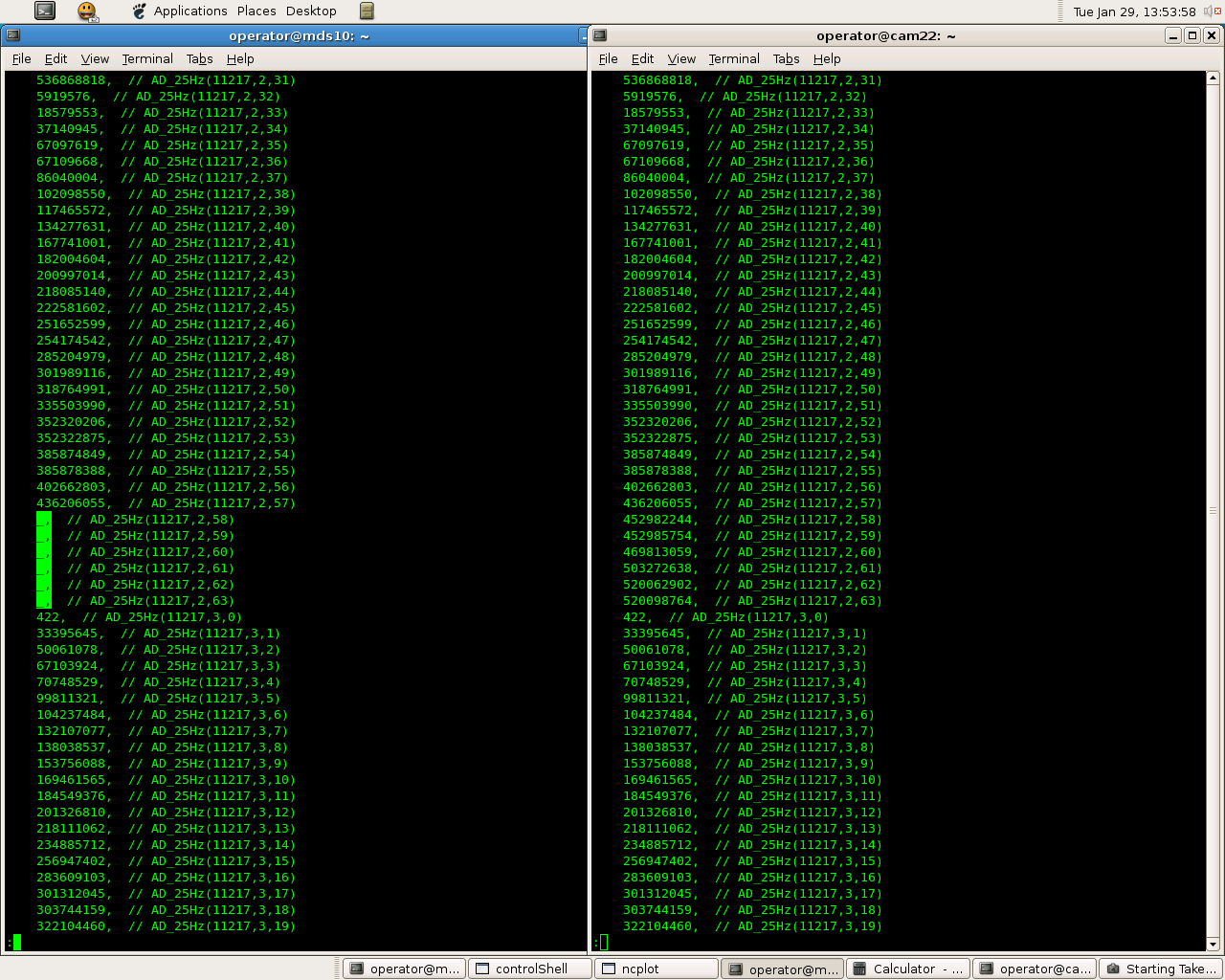Image resolution: width=1225 pixels, height=980 pixels.
Task: Click the cursor prompt in cam22 terminal
Action: point(604,943)
